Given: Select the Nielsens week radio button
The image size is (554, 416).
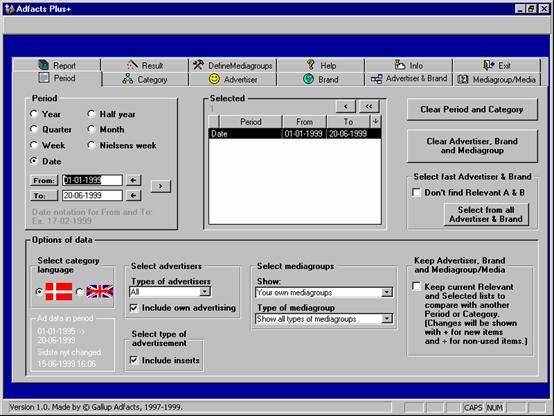Looking at the screenshot, I should tap(91, 145).
